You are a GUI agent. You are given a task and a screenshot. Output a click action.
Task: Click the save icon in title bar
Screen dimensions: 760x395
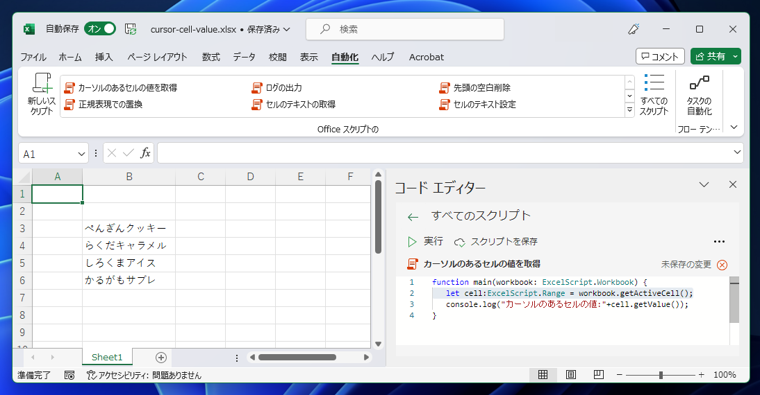[130, 29]
